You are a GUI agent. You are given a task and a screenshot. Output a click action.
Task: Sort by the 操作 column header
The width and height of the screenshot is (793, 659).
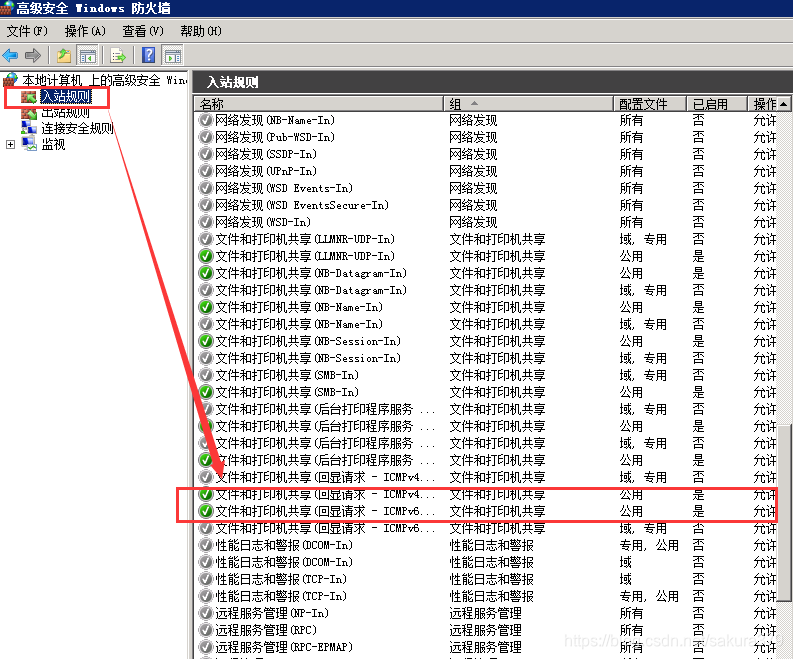[x=764, y=104]
